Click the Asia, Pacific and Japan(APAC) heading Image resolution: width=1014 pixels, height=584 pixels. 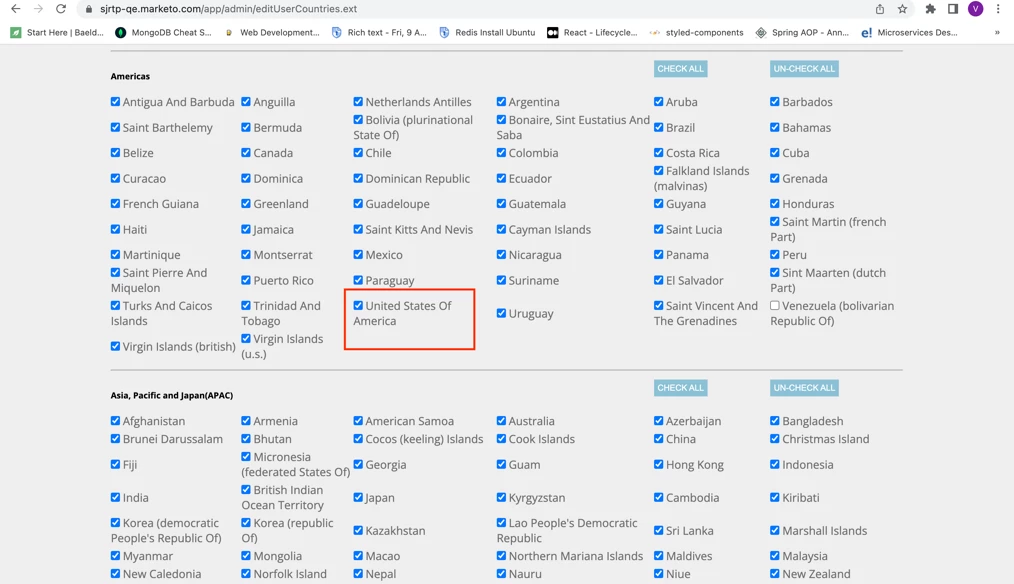click(172, 395)
